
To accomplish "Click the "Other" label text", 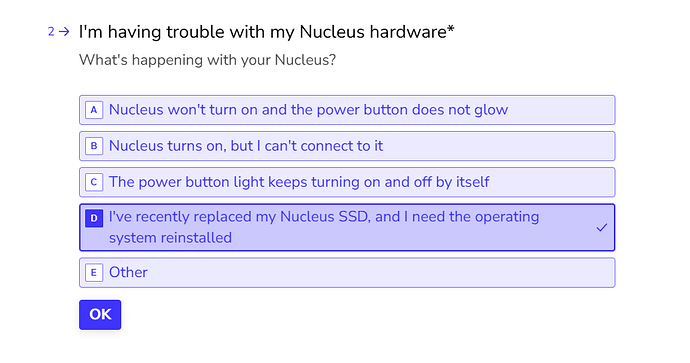I will tap(128, 272).
